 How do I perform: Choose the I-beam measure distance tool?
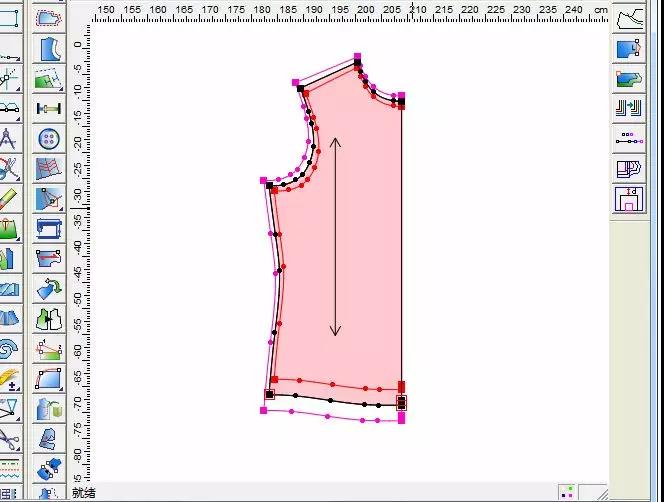[x=48, y=109]
